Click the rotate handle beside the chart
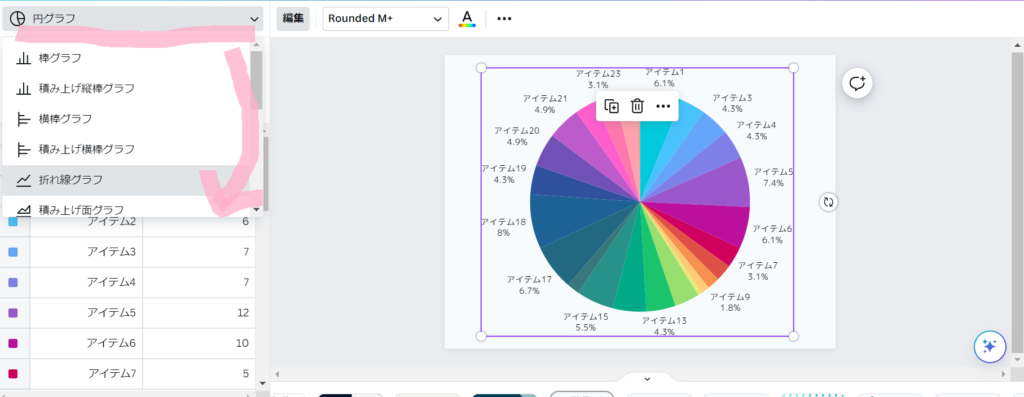Viewport: 1024px width, 397px height. [x=829, y=202]
